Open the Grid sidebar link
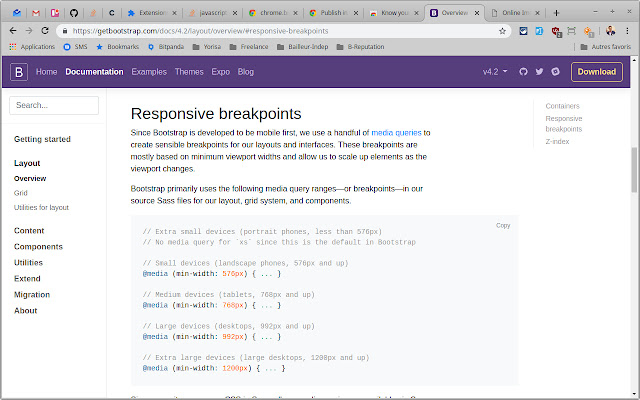 pyautogui.click(x=20, y=193)
